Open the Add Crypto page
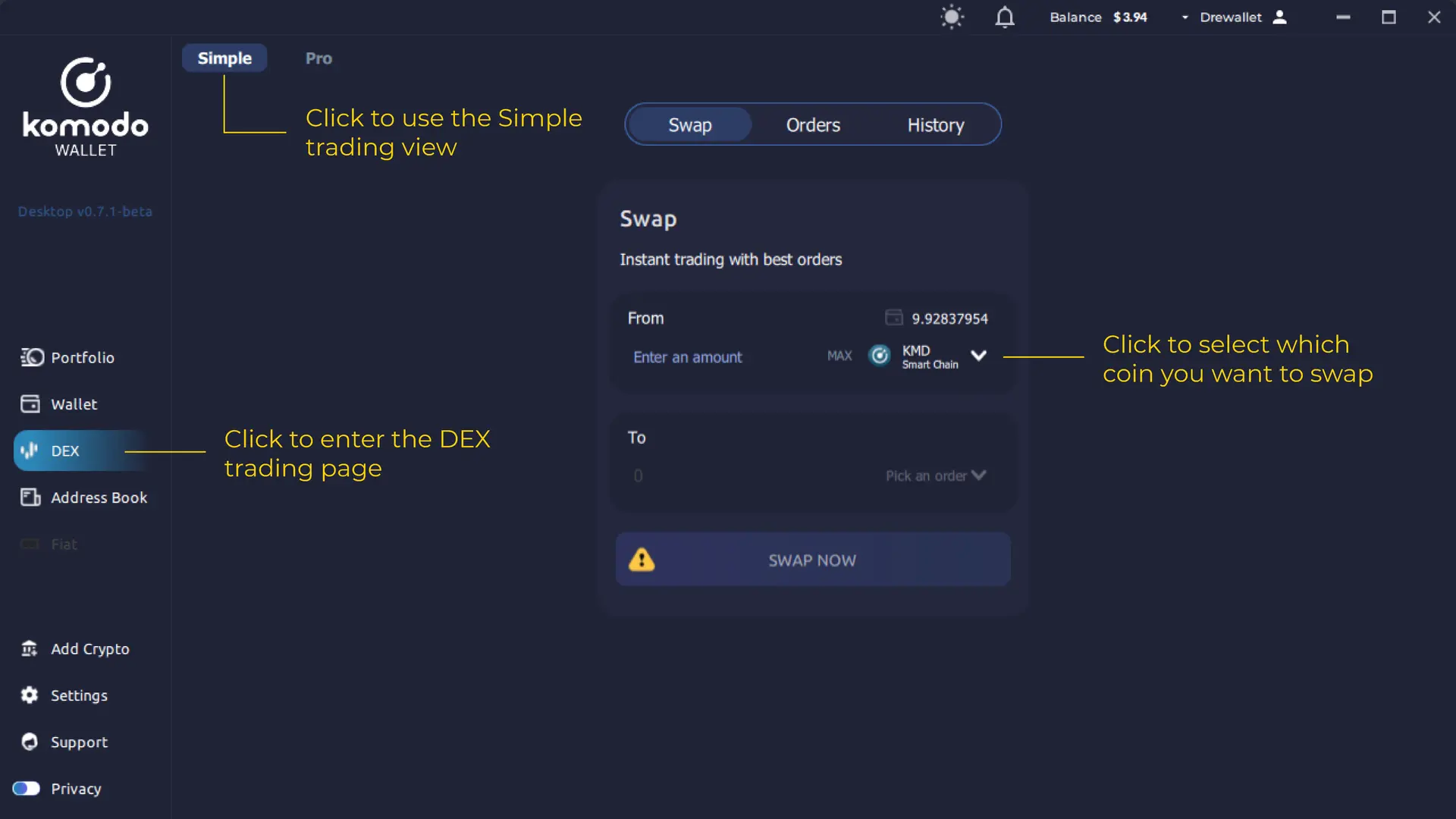This screenshot has width=1456, height=819. click(89, 649)
